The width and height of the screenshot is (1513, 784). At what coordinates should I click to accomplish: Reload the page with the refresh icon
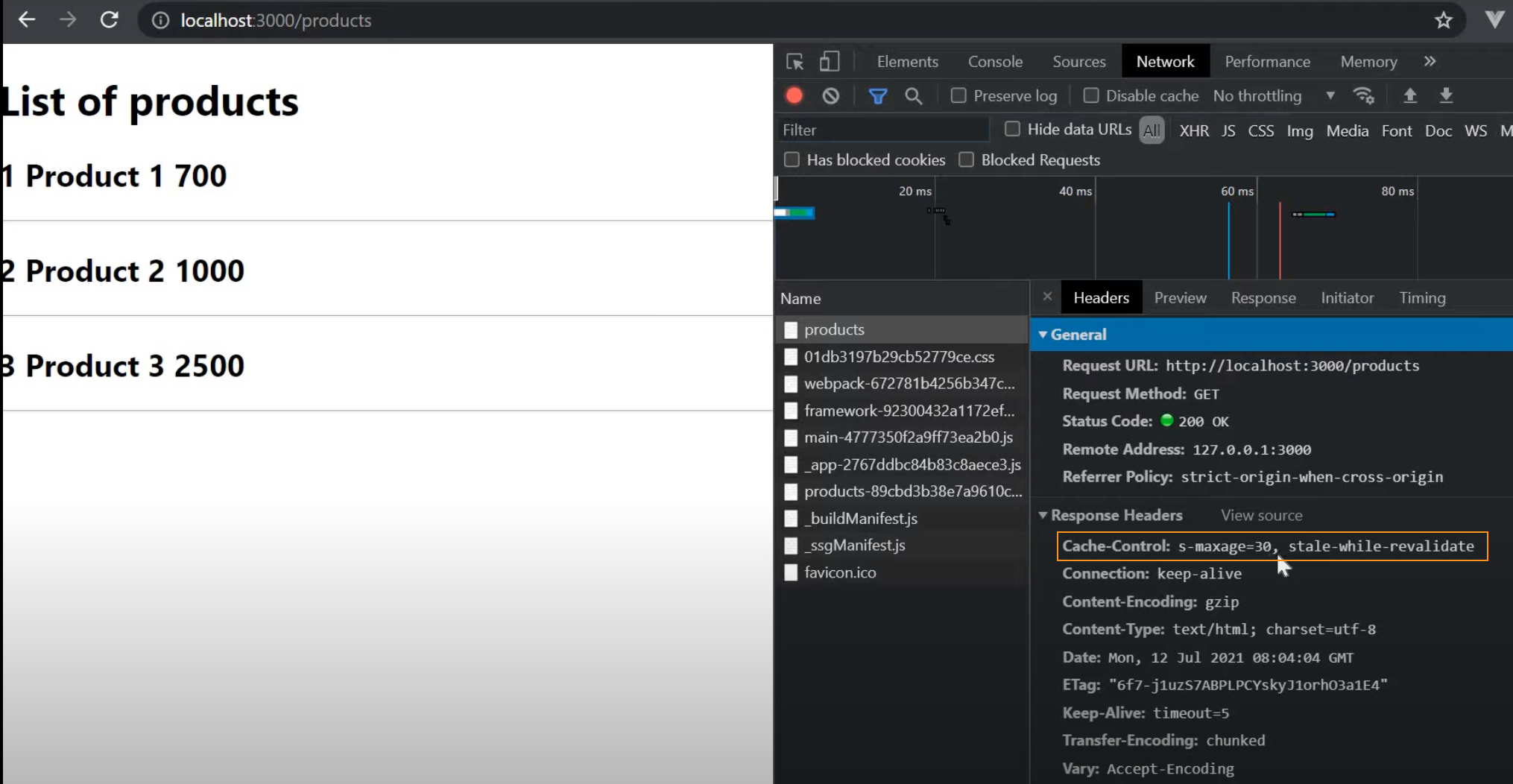coord(110,20)
